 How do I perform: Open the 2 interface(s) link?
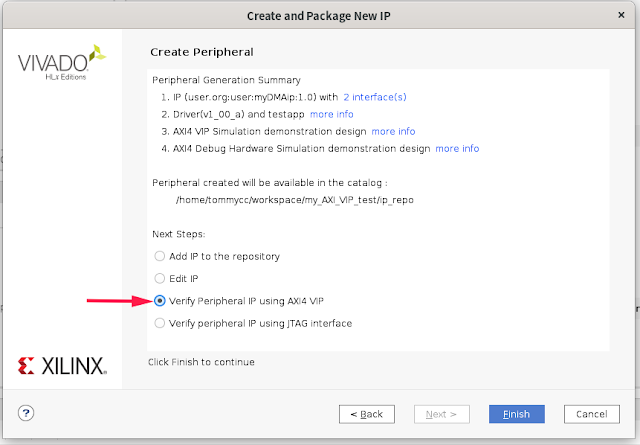pos(375,97)
